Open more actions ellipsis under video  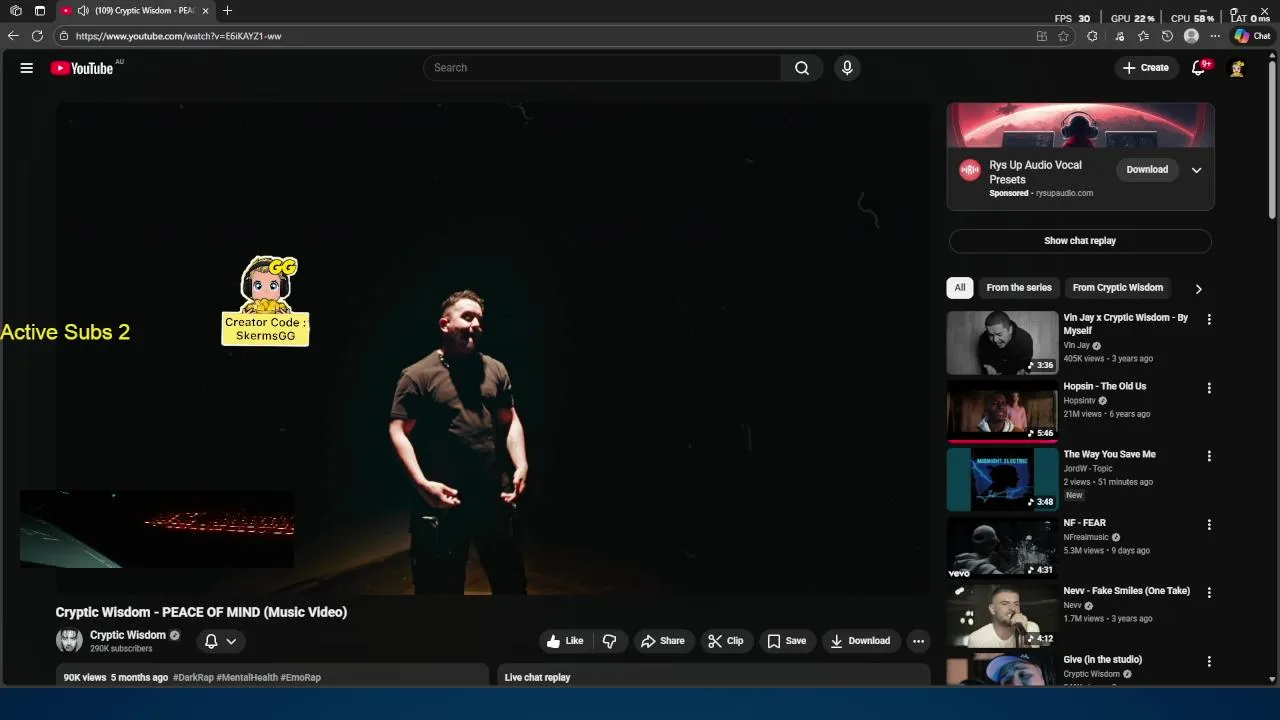tap(918, 641)
